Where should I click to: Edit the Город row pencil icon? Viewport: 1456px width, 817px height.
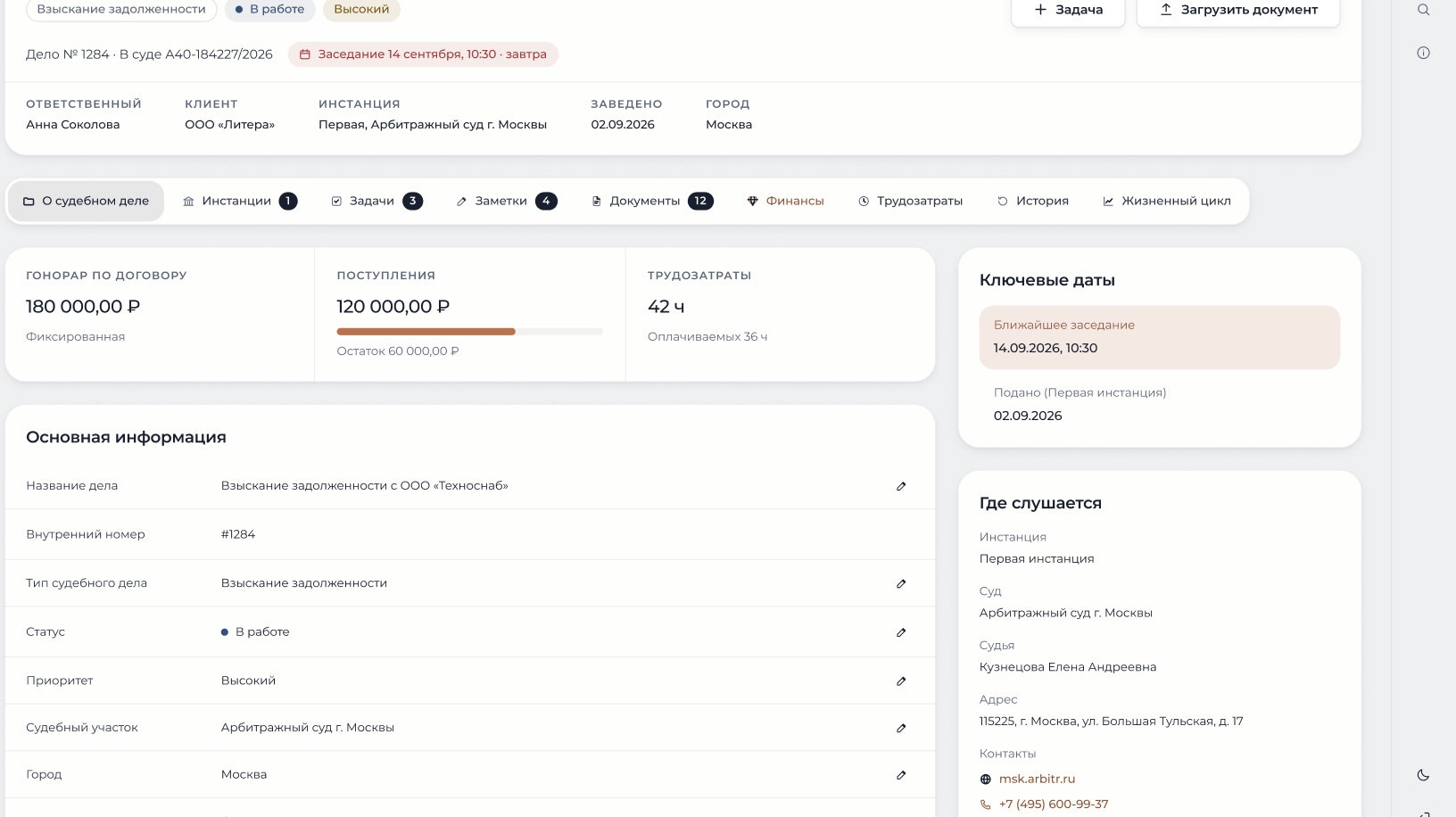(901, 775)
